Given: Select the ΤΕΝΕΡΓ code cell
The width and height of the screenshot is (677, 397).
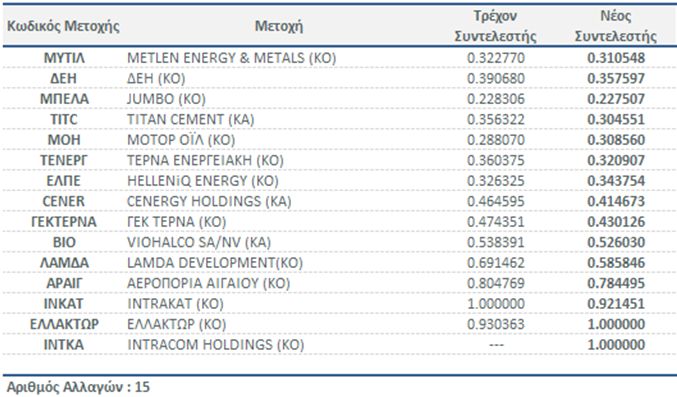Looking at the screenshot, I should (64, 160).
